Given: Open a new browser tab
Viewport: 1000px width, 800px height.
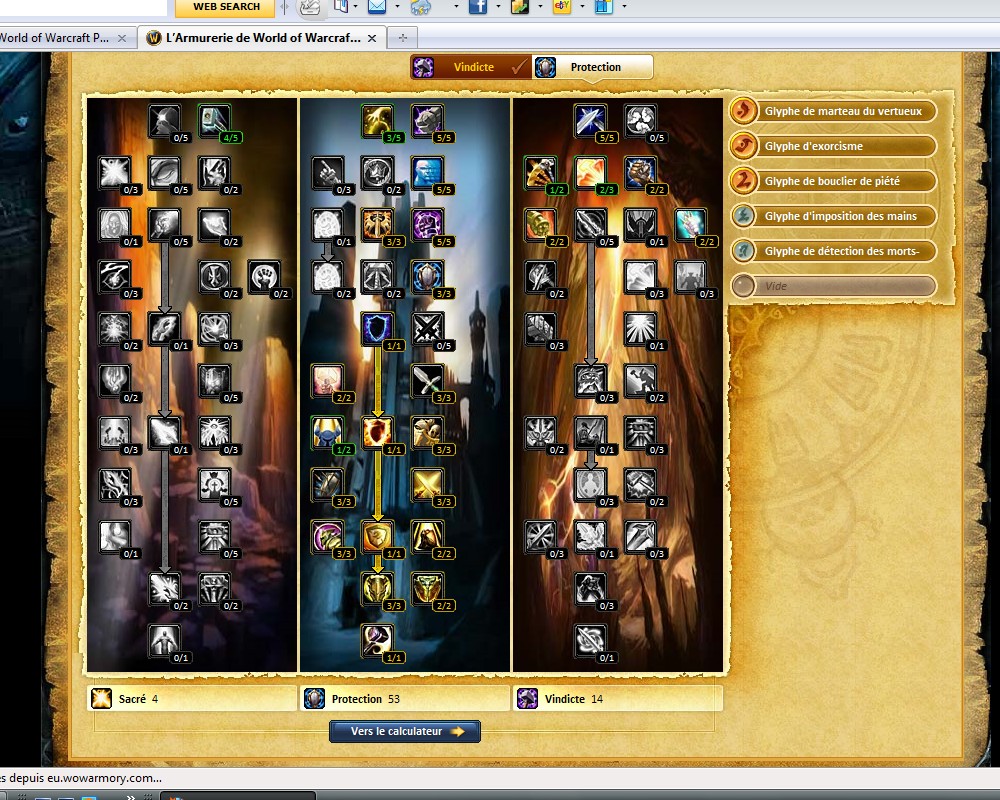Looking at the screenshot, I should pos(402,38).
